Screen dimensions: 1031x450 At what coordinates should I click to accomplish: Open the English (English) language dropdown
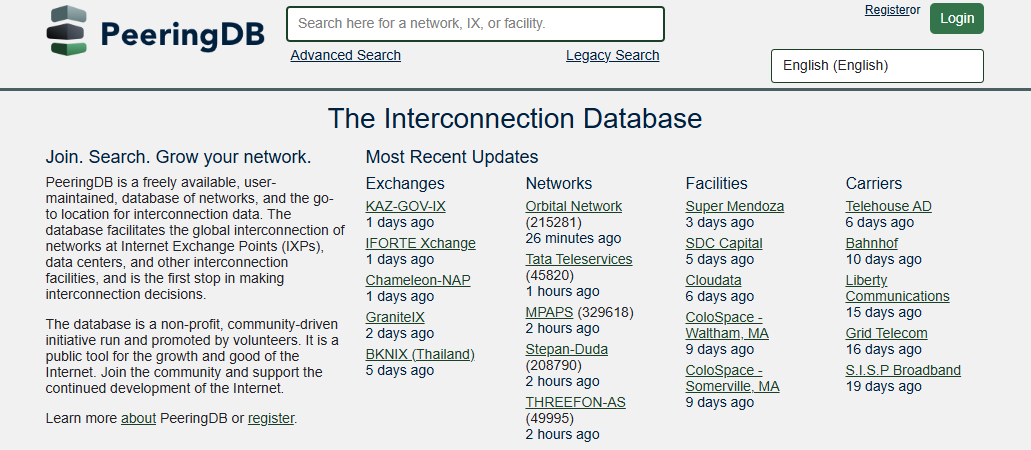877,66
